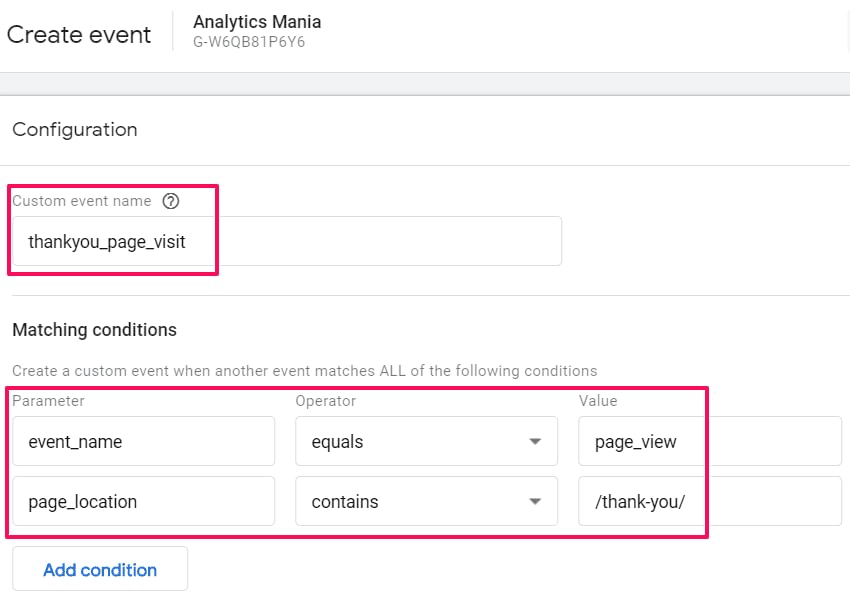Screen dimensions: 850x604
Task: Open the contains operator dropdown
Action: point(427,502)
